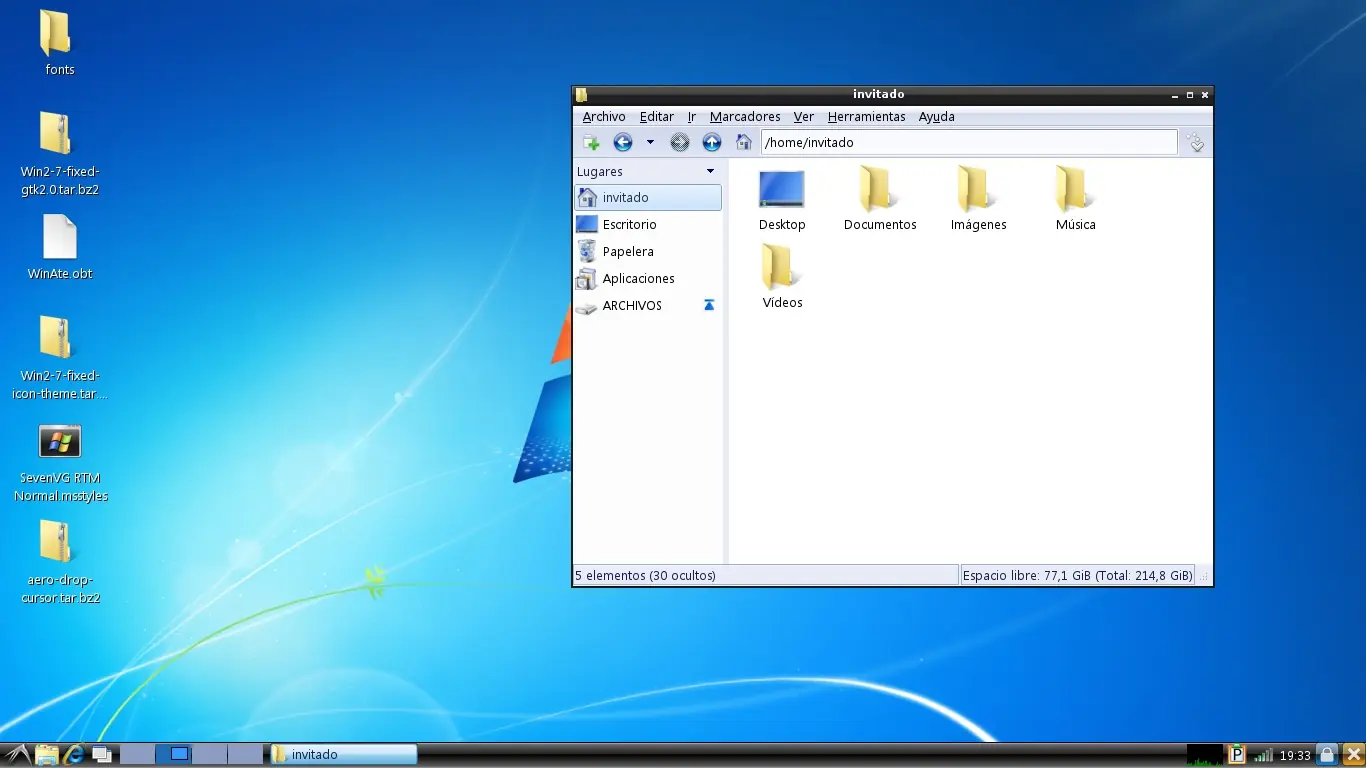Click the invitado taskbar window button

pos(343,755)
